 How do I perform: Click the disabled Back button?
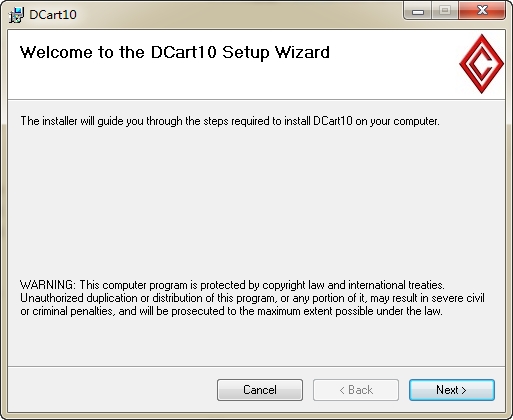356,390
